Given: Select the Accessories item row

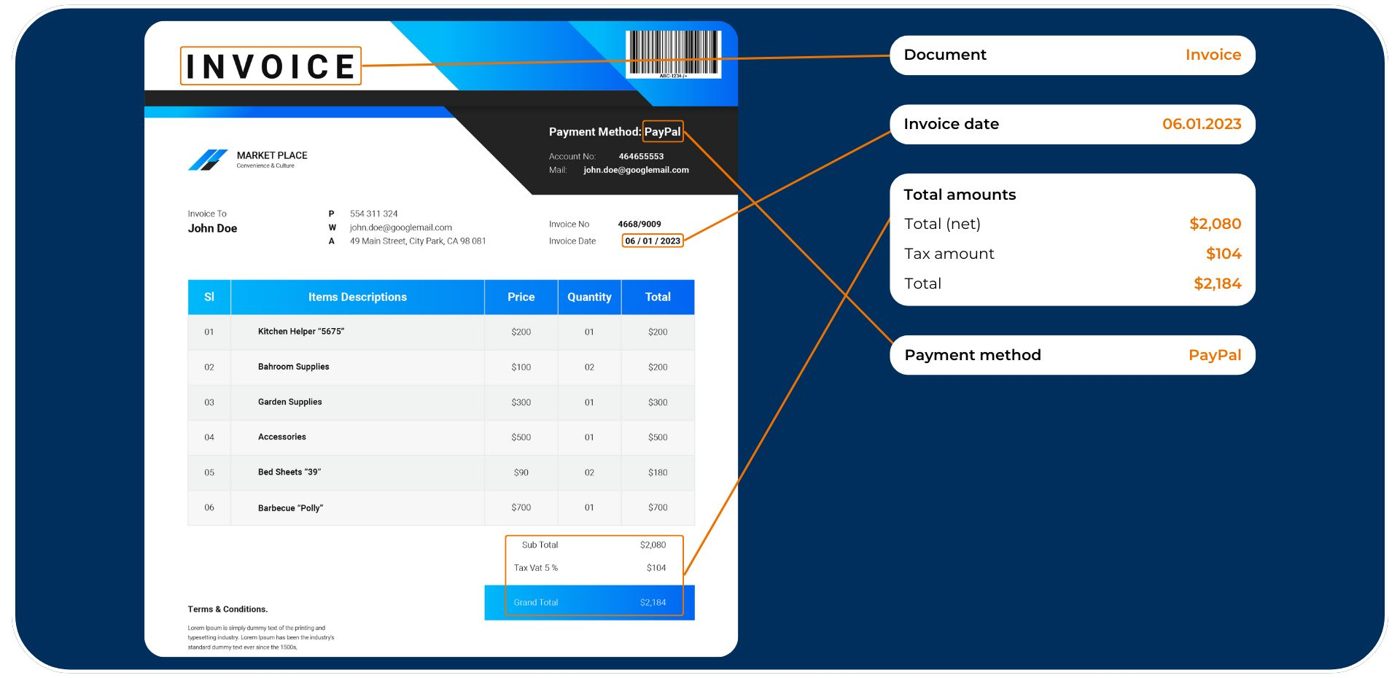Looking at the screenshot, I should click(x=441, y=437).
